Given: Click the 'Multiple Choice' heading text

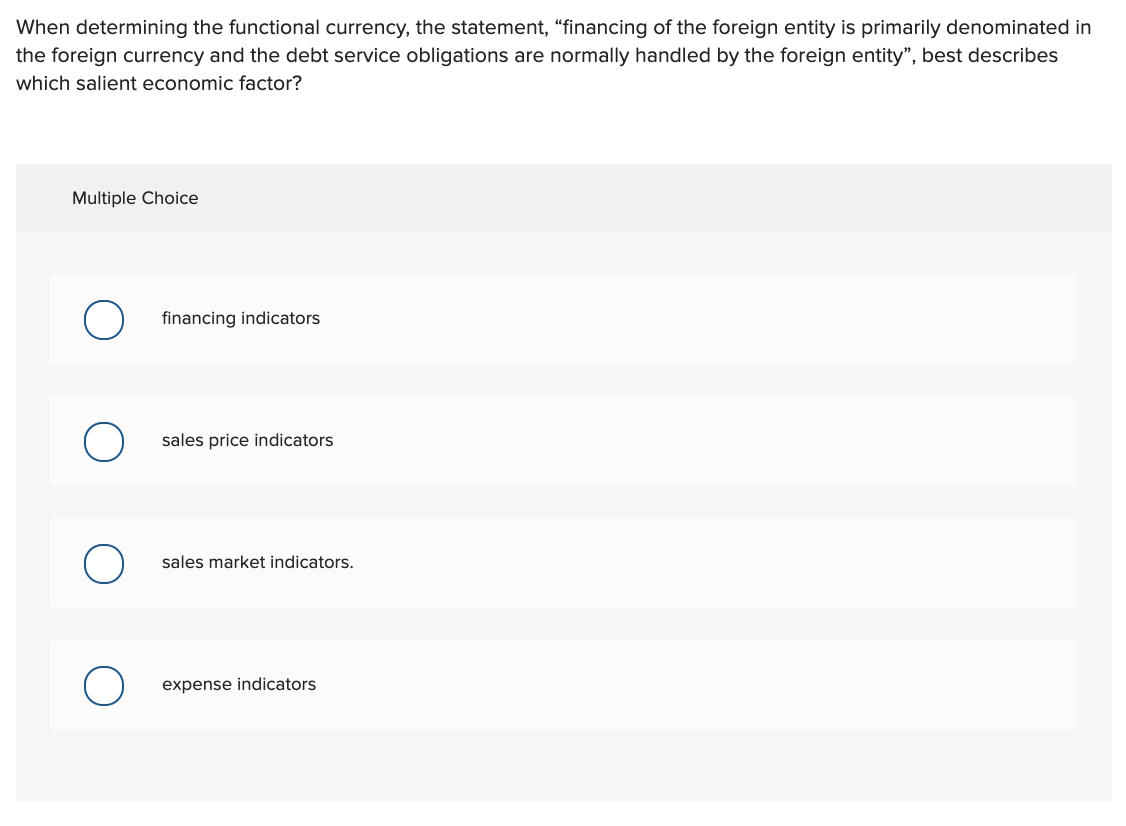Looking at the screenshot, I should click(135, 198).
